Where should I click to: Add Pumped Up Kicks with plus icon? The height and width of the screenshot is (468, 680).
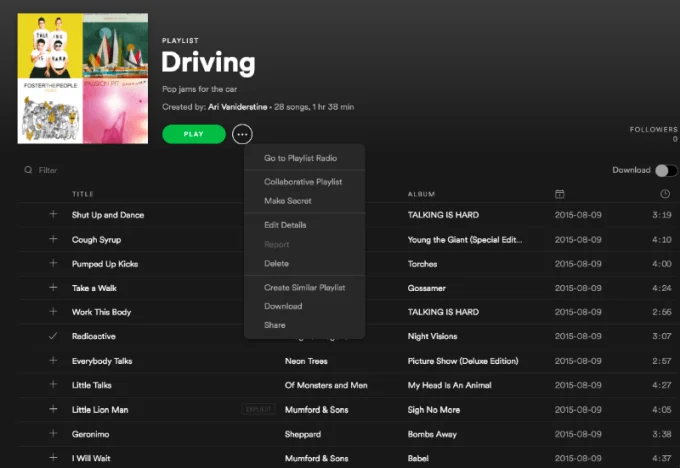tap(53, 263)
